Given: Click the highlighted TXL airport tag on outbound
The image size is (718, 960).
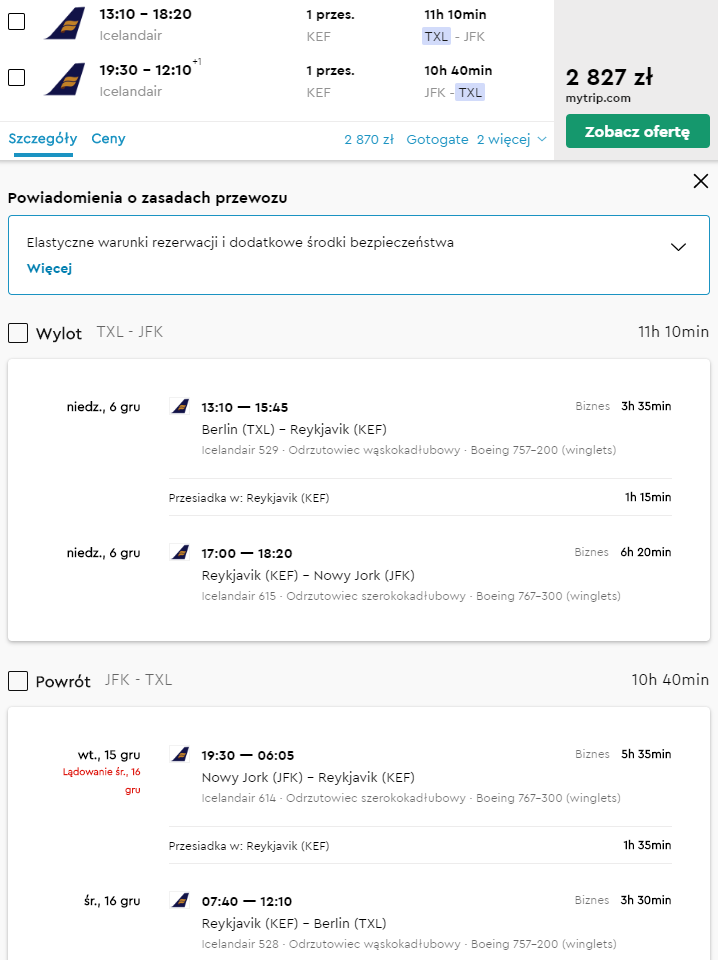Looking at the screenshot, I should click(x=436, y=36).
